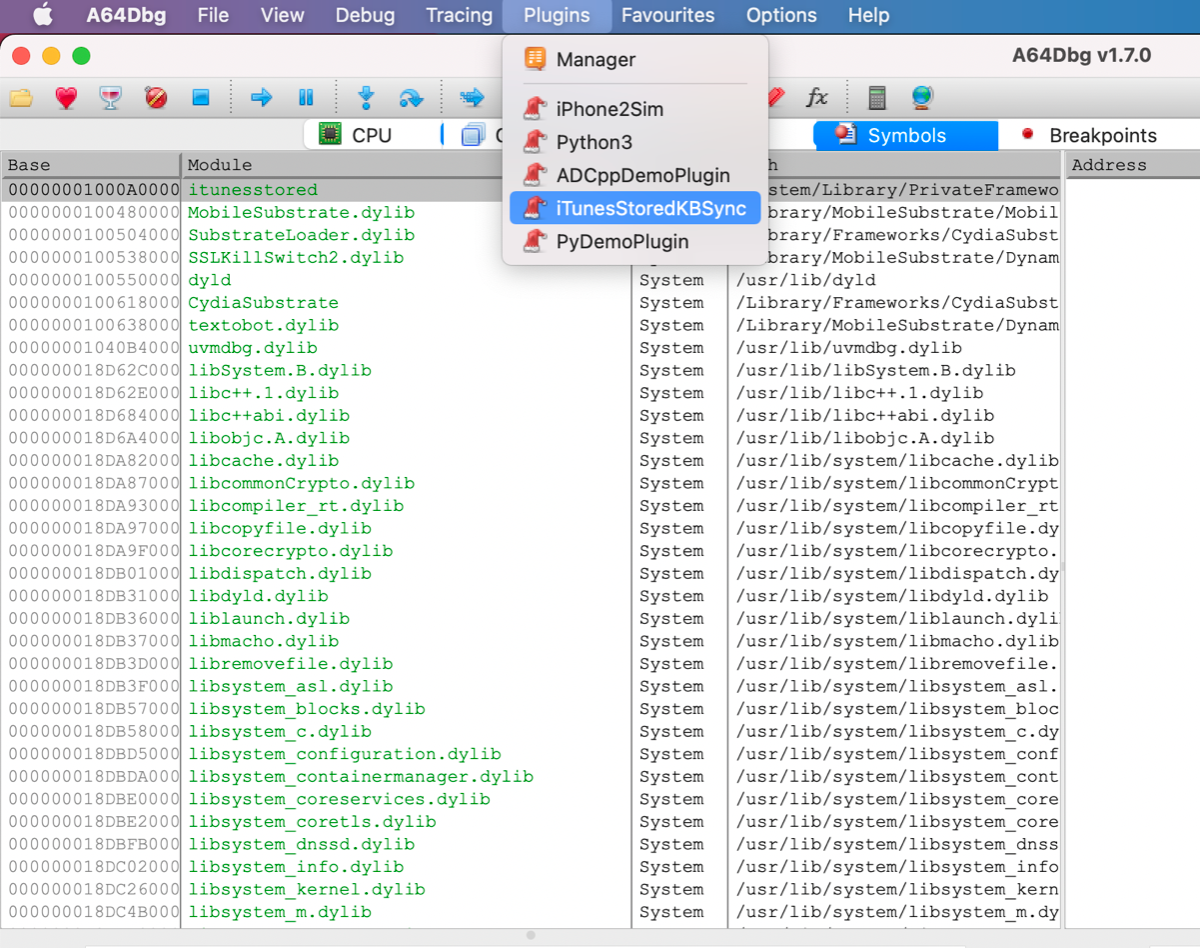This screenshot has width=1200, height=948.
Task: Switch to the Symbols tab
Action: 906,135
